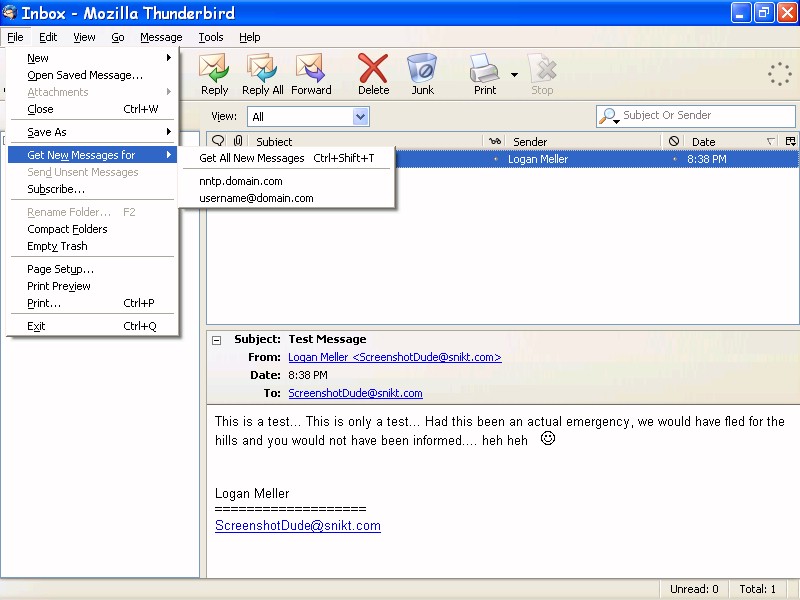This screenshot has width=800, height=600.
Task: Click the Reply toolbar icon
Action: [x=214, y=74]
